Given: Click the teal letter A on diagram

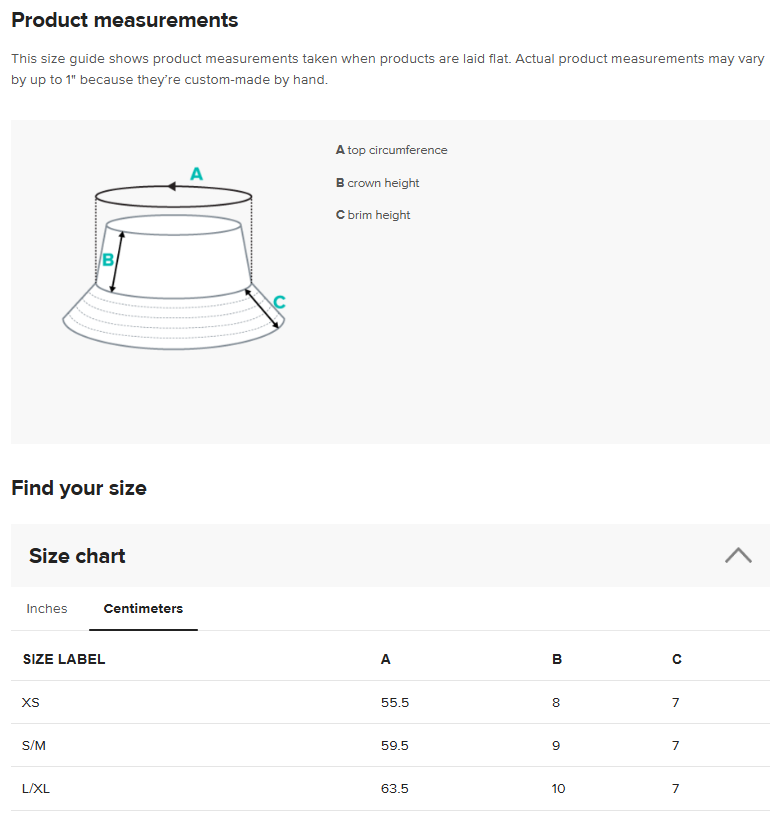Looking at the screenshot, I should pyautogui.click(x=196, y=174).
